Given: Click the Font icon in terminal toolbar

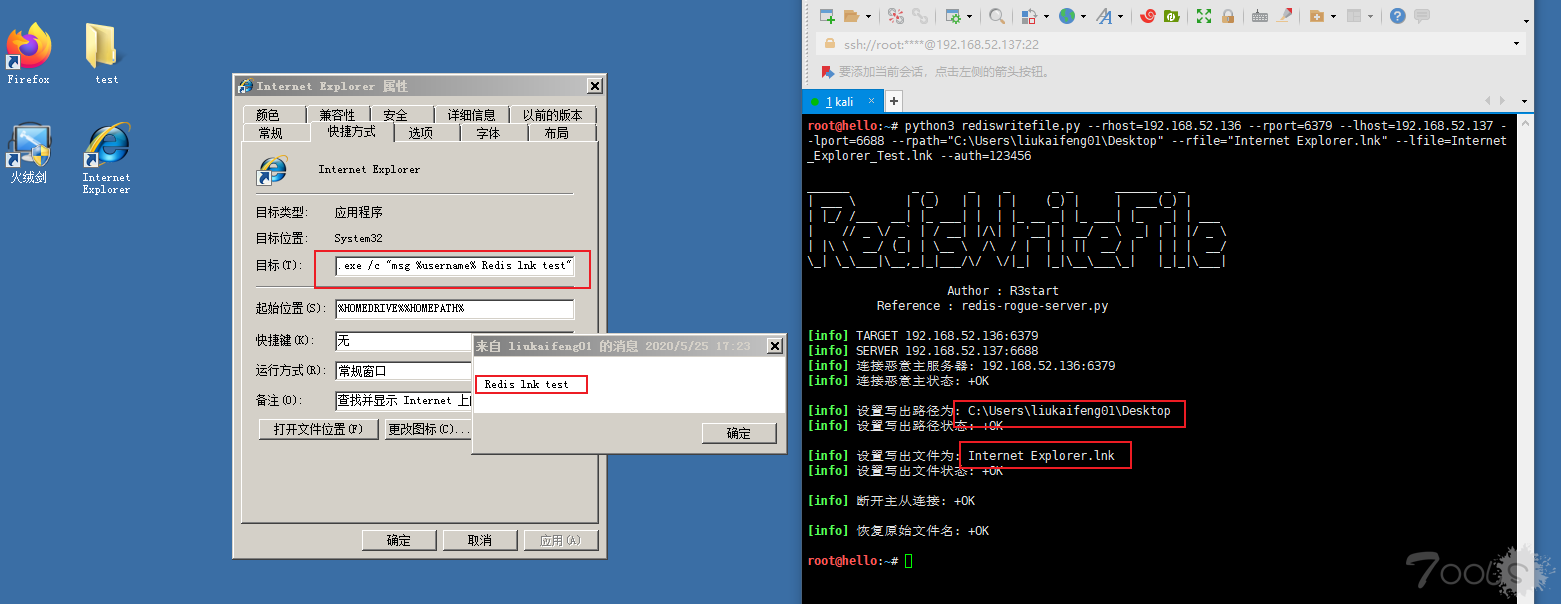Looking at the screenshot, I should pyautogui.click(x=1104, y=16).
